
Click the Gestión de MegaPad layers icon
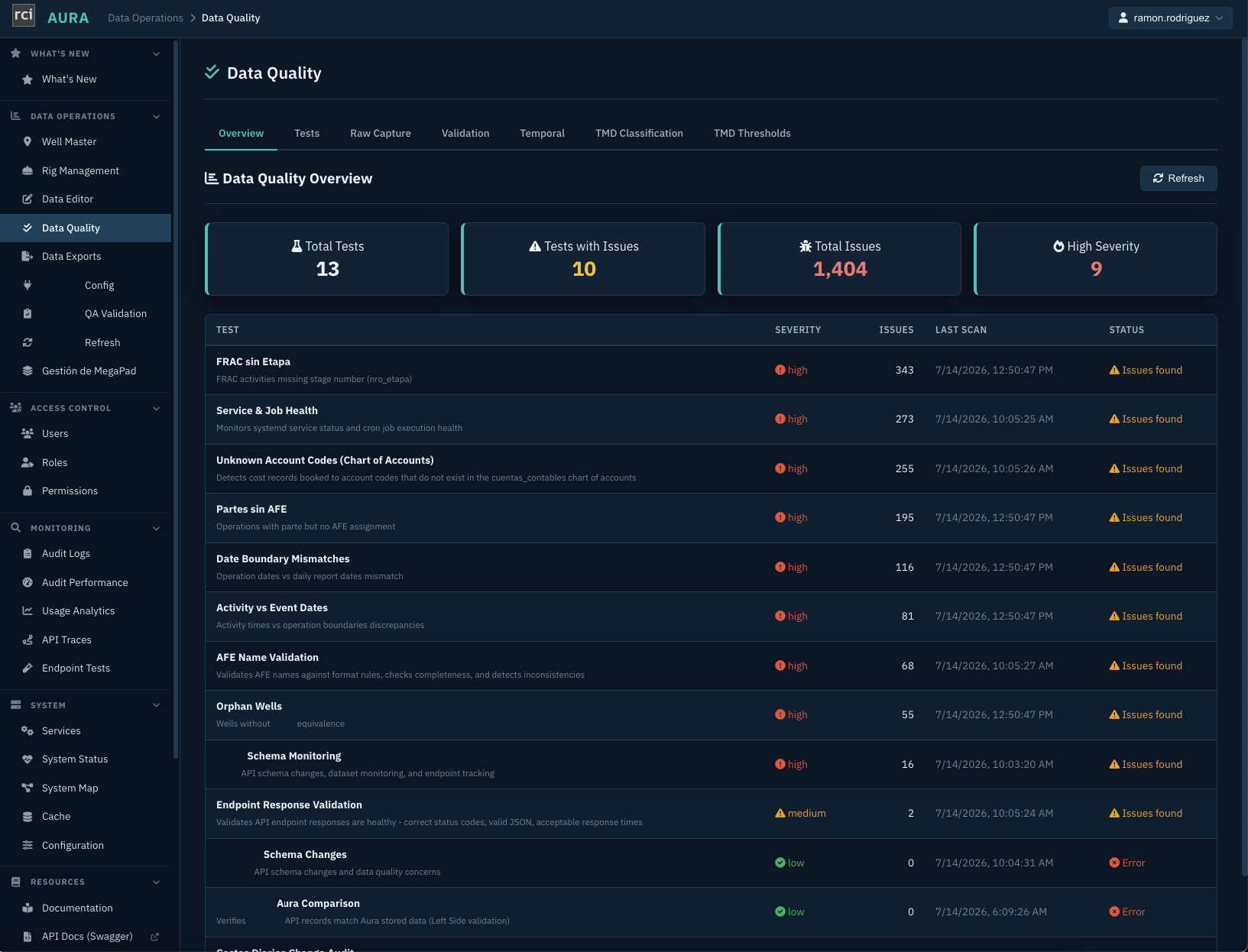28,371
